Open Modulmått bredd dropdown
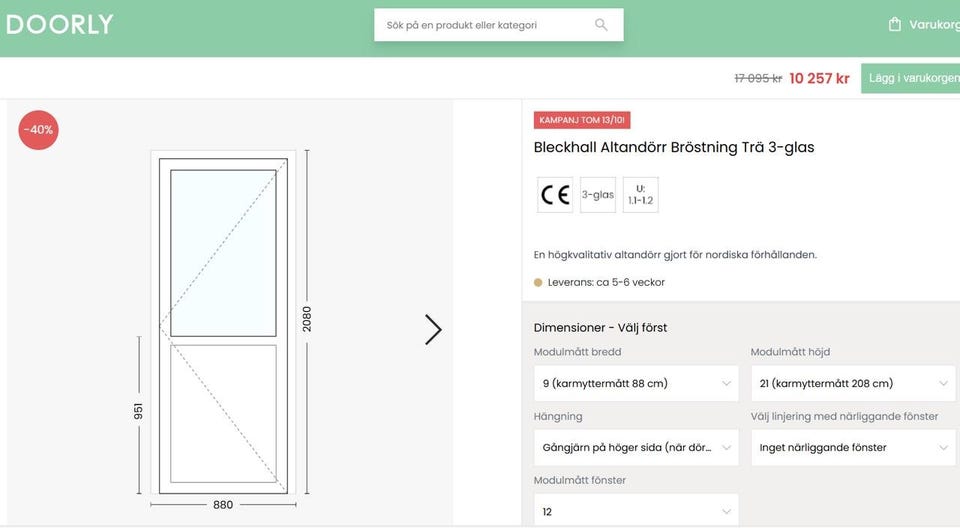Image resolution: width=960 pixels, height=528 pixels. tap(636, 383)
